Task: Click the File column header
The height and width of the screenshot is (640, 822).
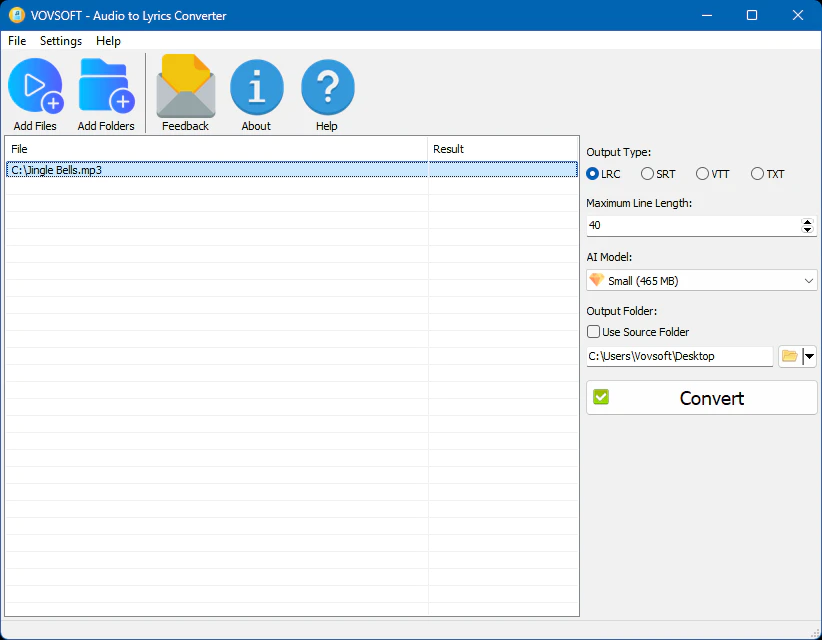Action: [x=216, y=149]
